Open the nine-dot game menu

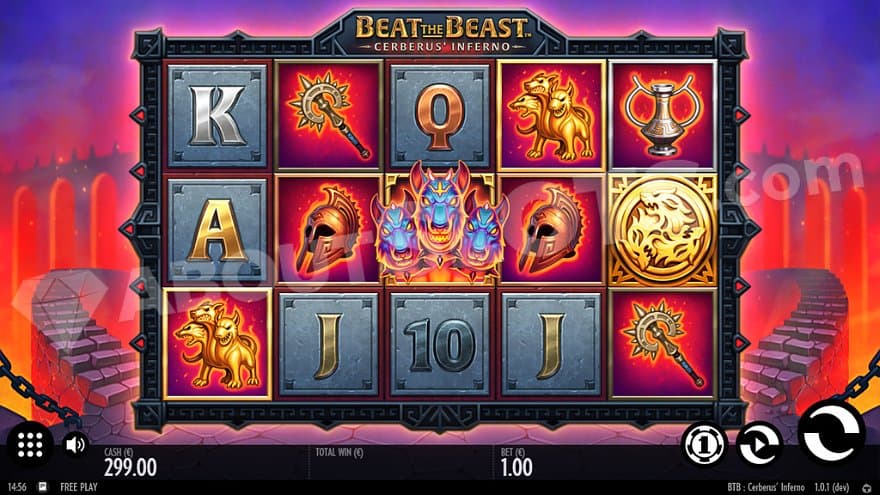(x=30, y=445)
